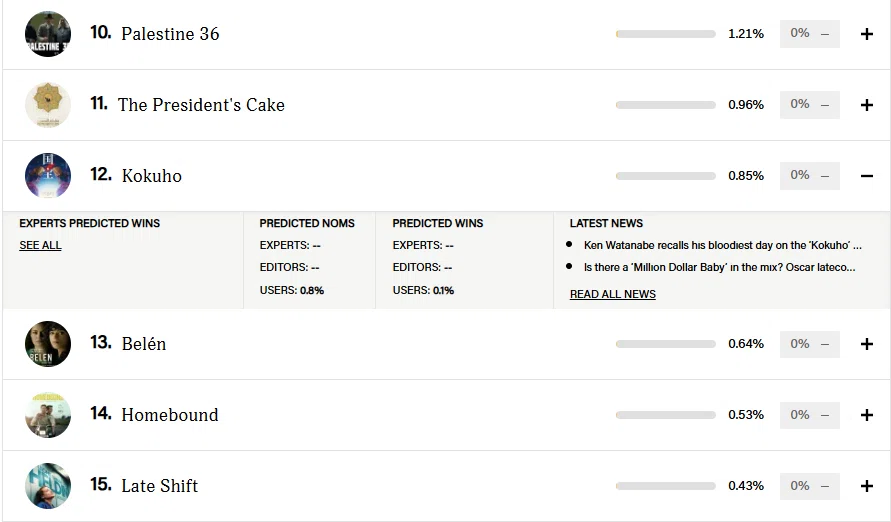Click the Belén poster thumbnail

48,344
